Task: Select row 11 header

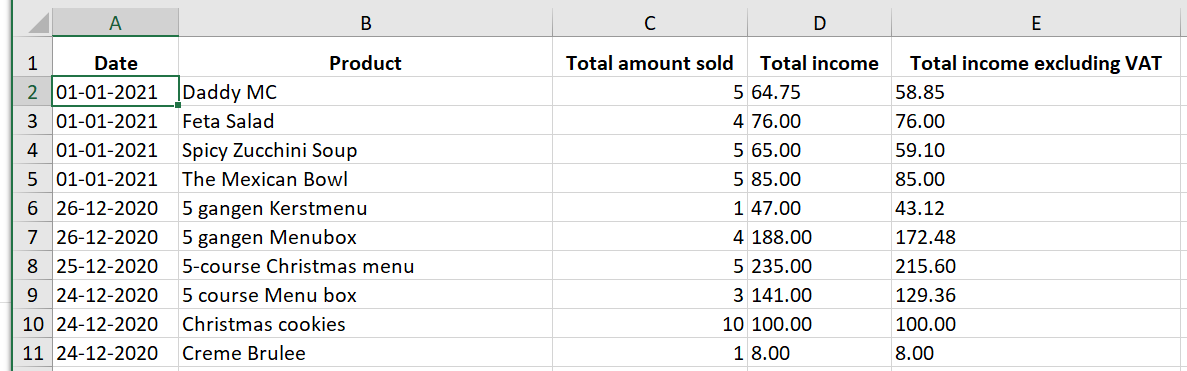Action: tap(32, 353)
